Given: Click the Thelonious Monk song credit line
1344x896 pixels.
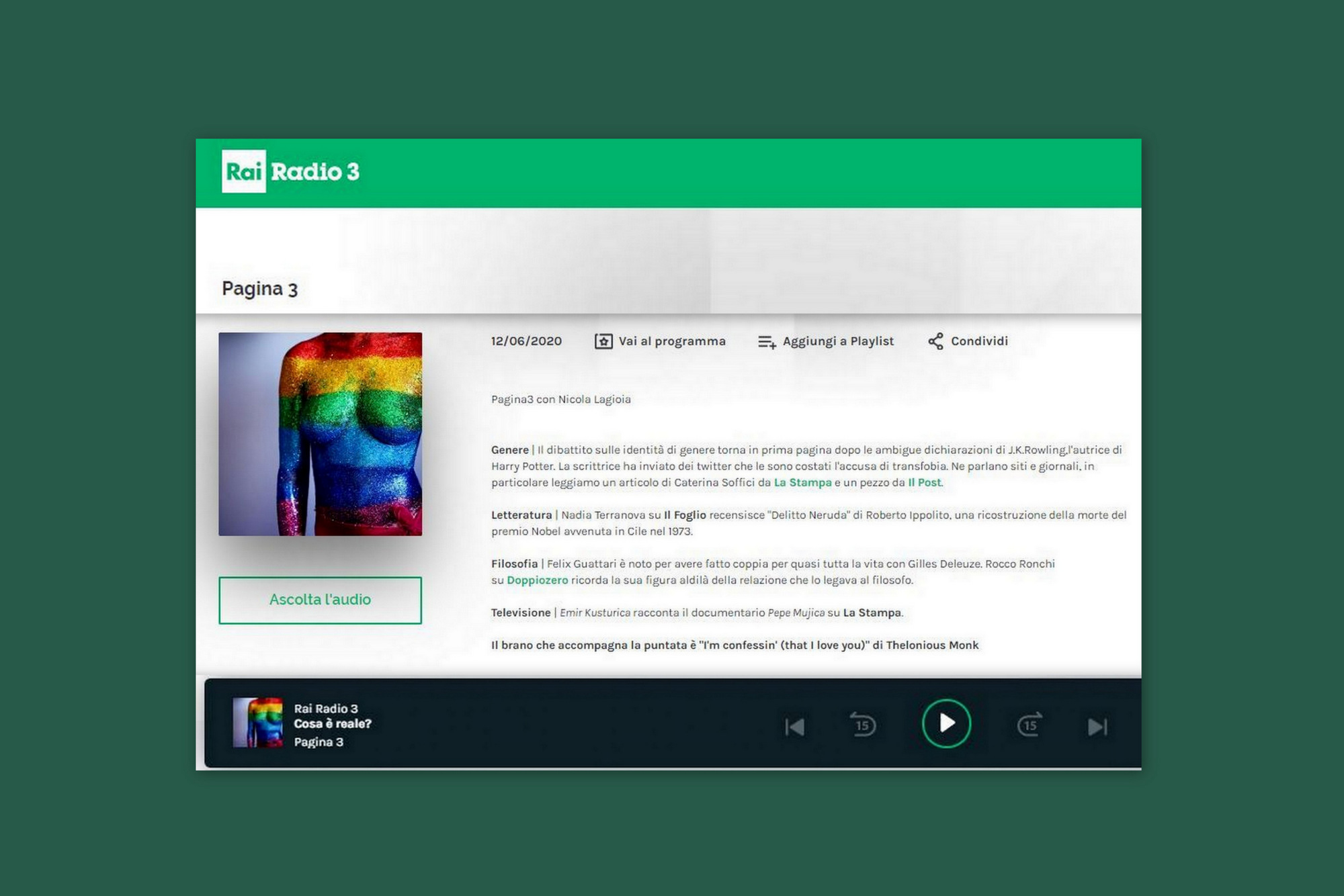Looking at the screenshot, I should [x=734, y=645].
